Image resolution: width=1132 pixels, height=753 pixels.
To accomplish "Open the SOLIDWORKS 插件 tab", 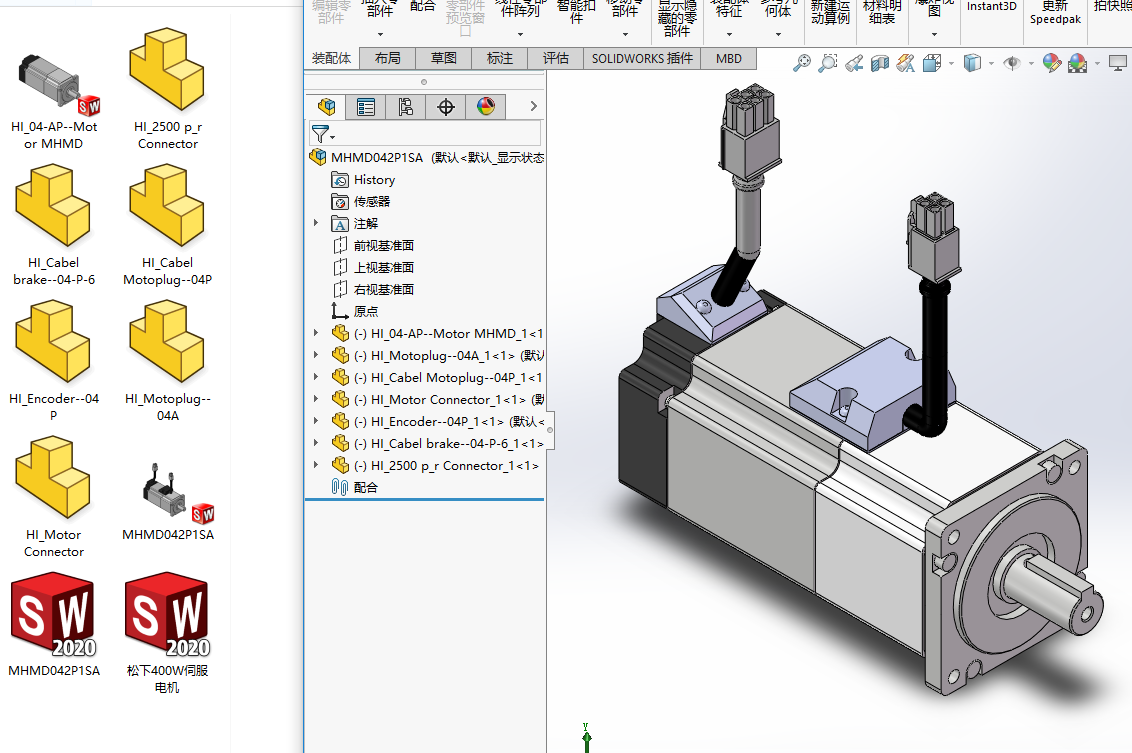I will click(642, 58).
